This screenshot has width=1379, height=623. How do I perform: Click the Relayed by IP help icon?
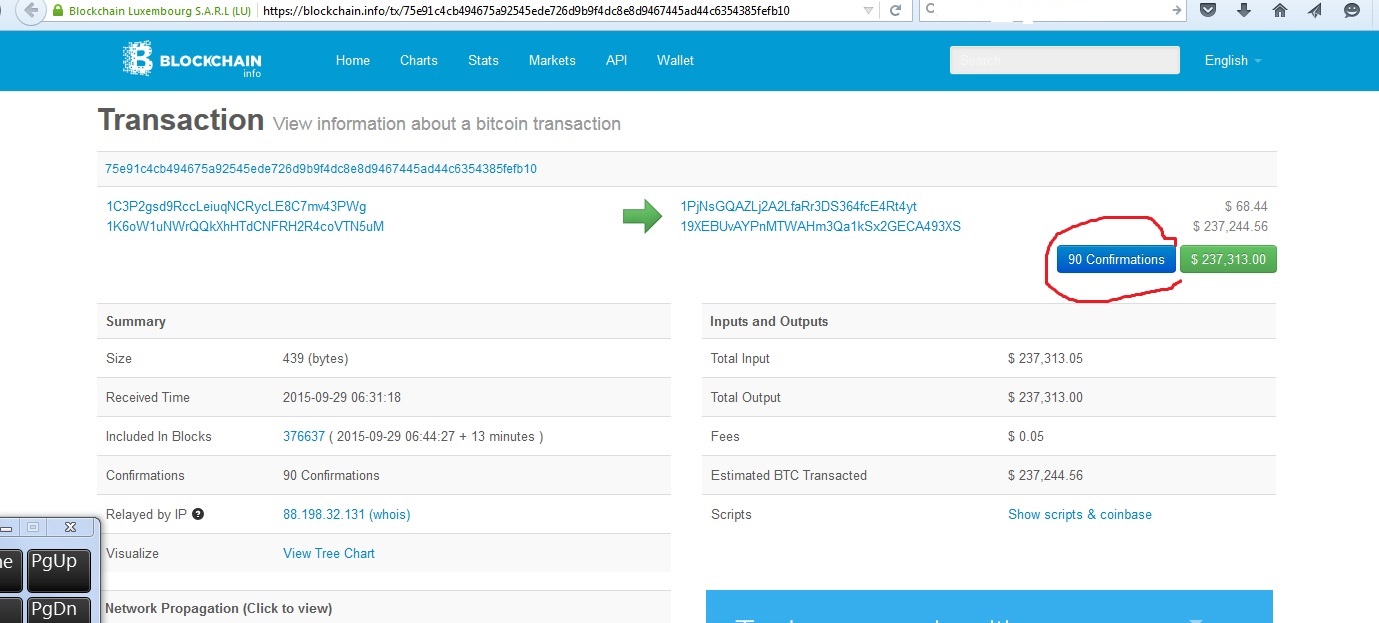[198, 514]
